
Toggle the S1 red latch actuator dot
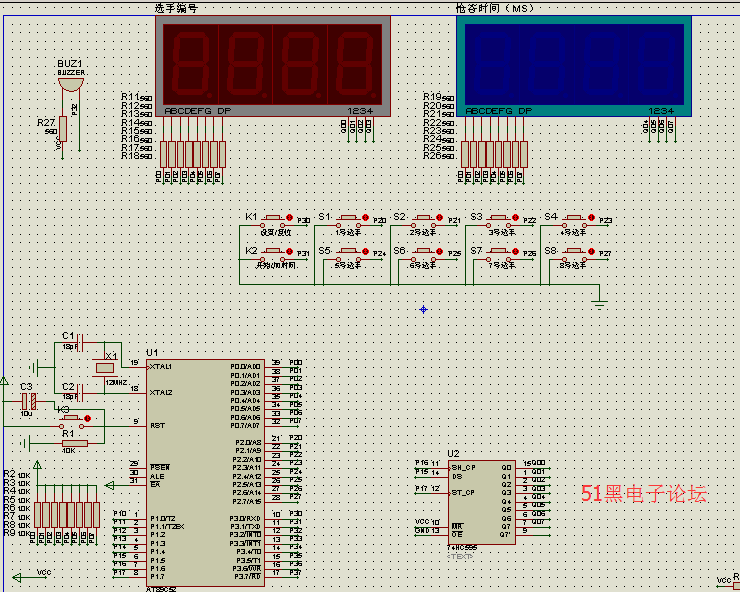tap(365, 218)
